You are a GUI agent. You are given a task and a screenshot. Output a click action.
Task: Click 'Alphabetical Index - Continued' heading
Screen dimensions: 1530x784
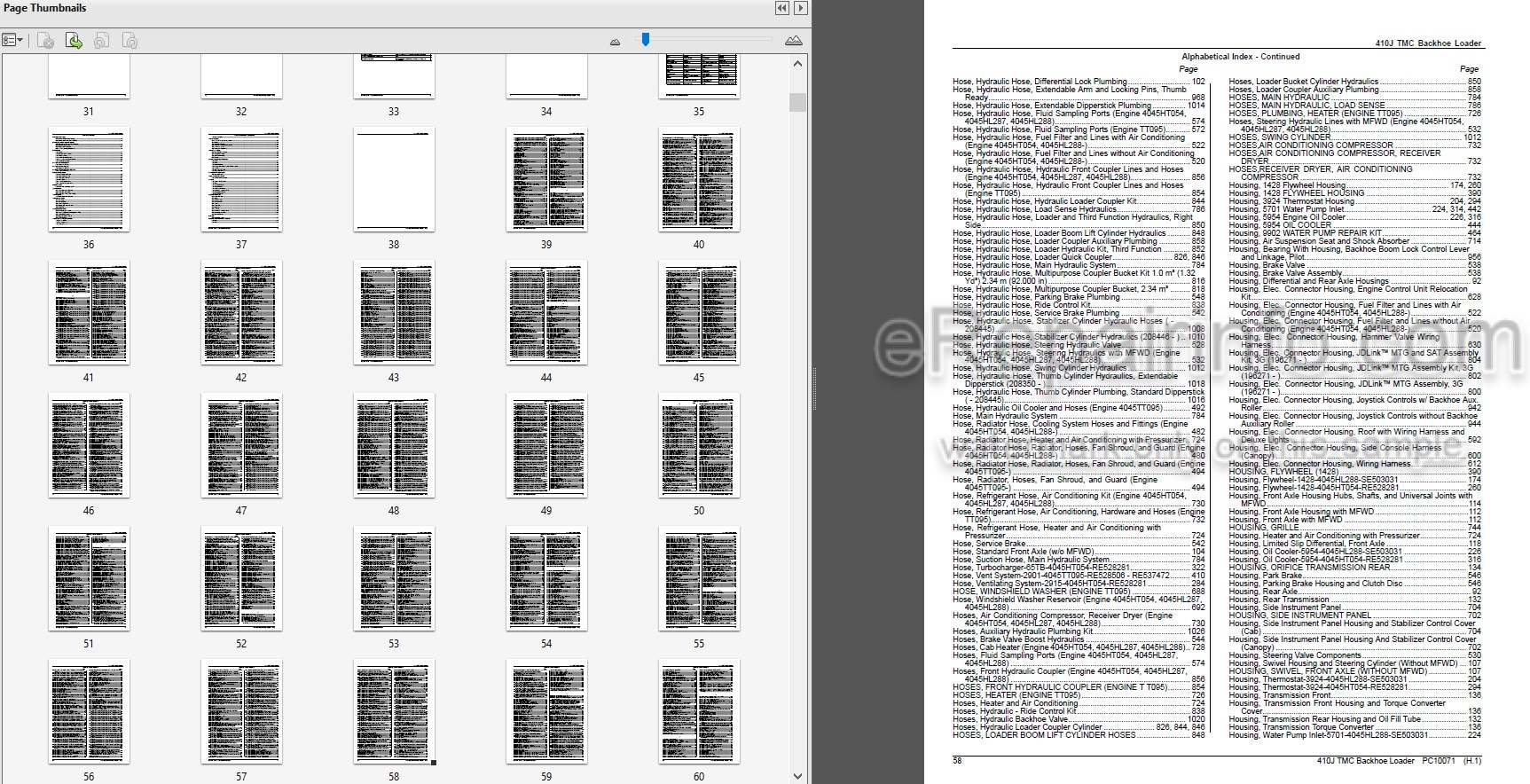1240,57
